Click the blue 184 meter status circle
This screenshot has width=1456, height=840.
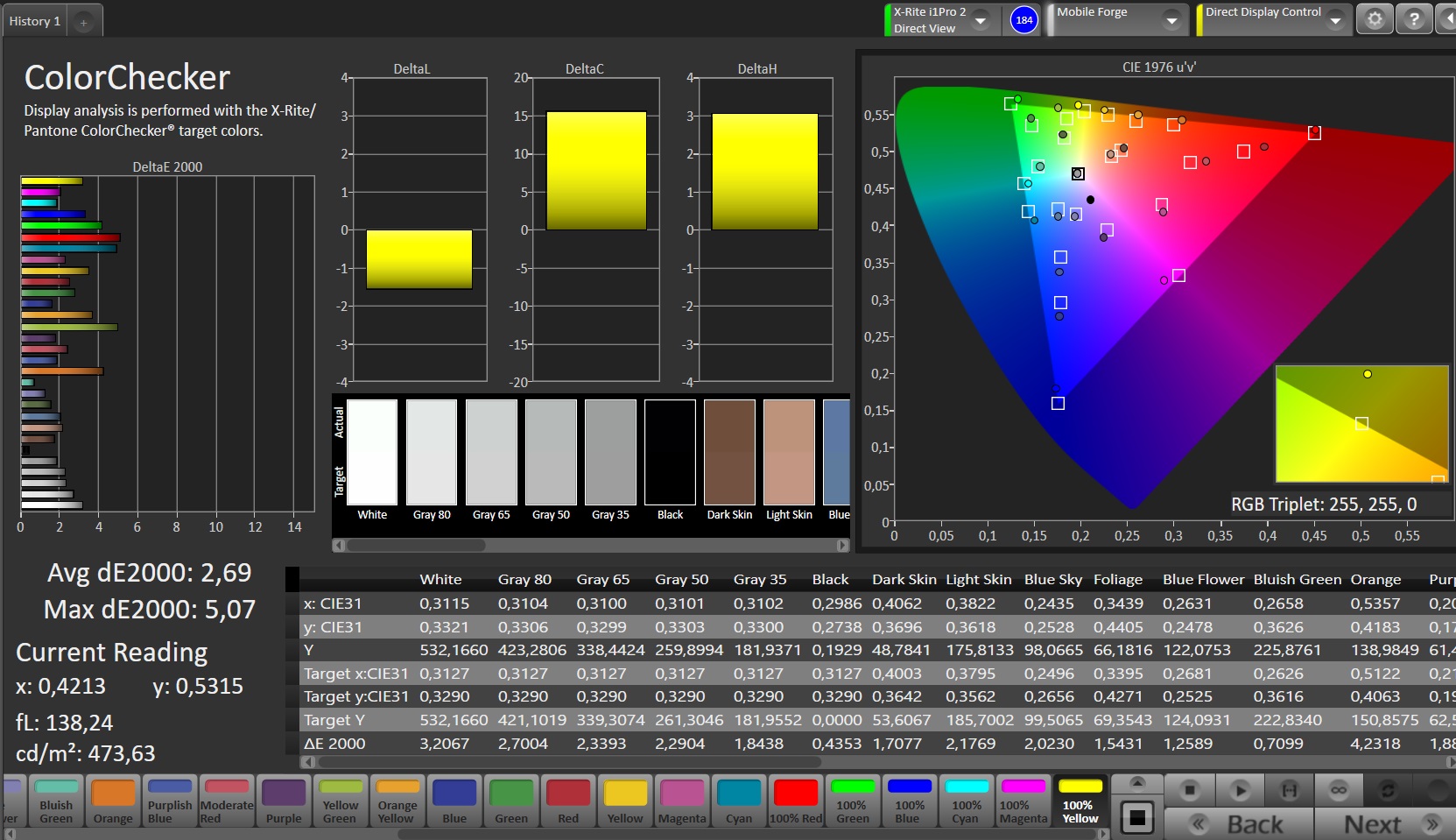tap(1023, 19)
